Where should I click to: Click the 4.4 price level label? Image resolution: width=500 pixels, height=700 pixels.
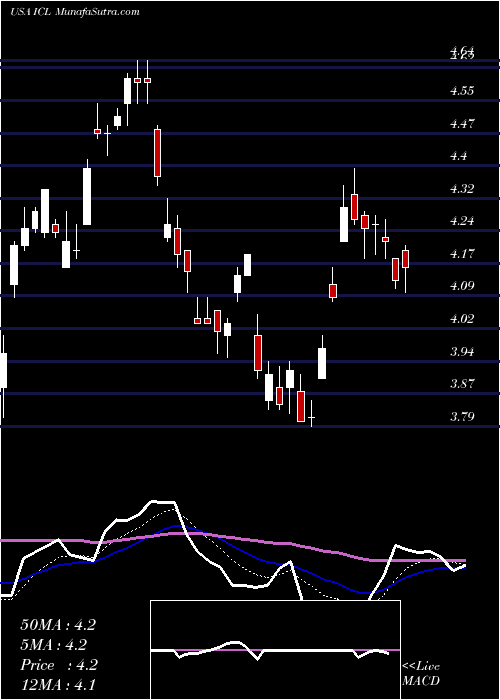458,156
